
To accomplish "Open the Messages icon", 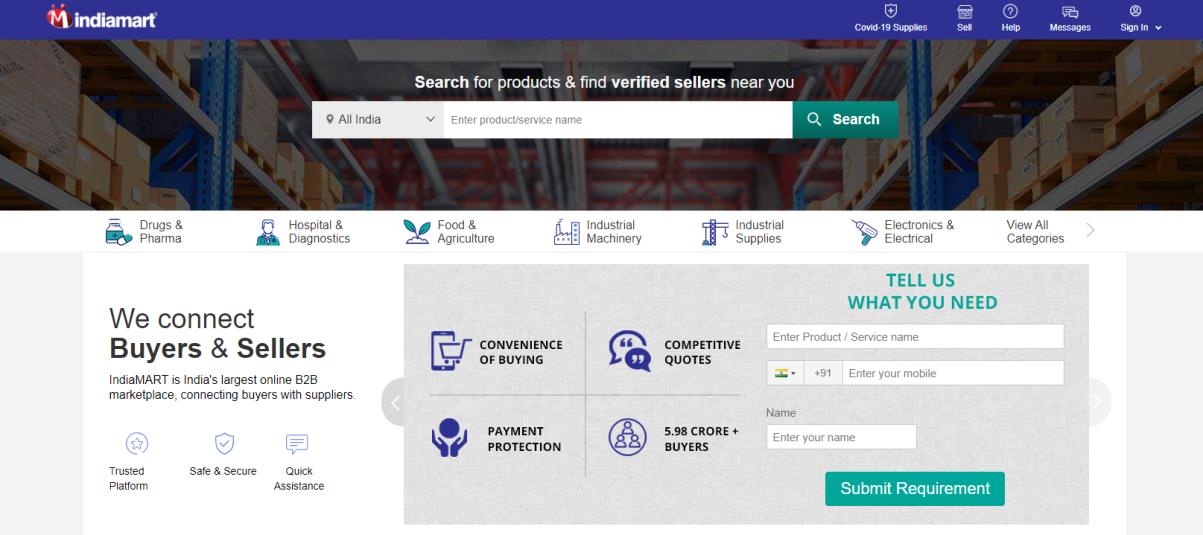I will (x=1069, y=11).
